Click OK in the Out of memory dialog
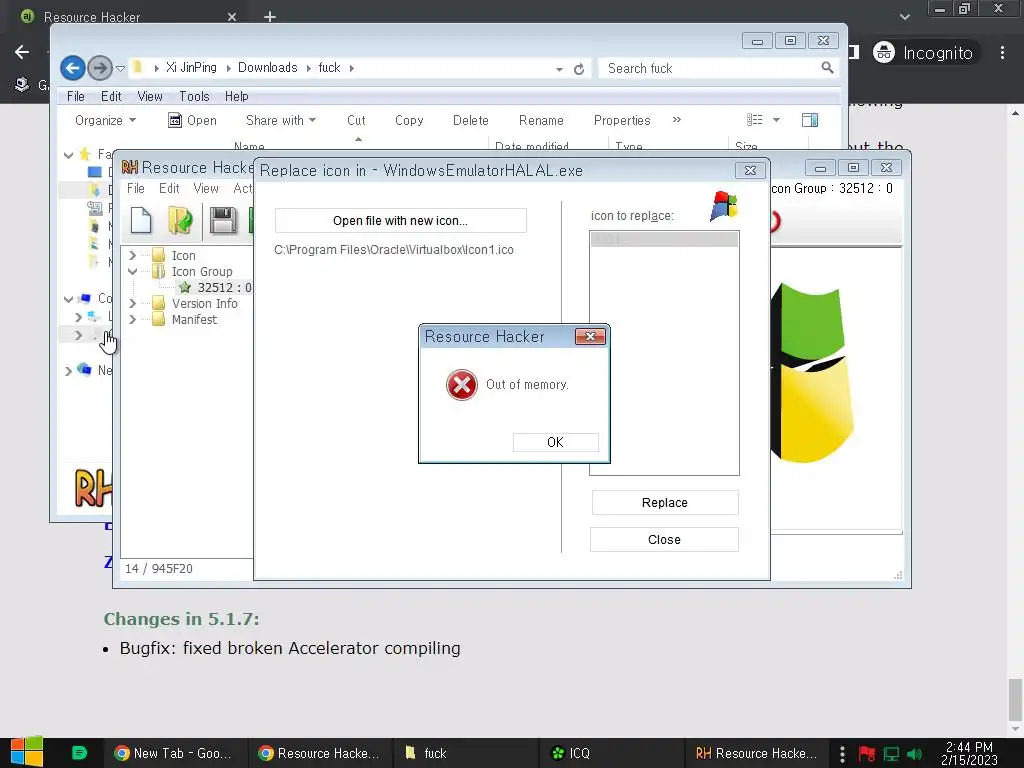Viewport: 1024px width, 768px height. tap(555, 442)
